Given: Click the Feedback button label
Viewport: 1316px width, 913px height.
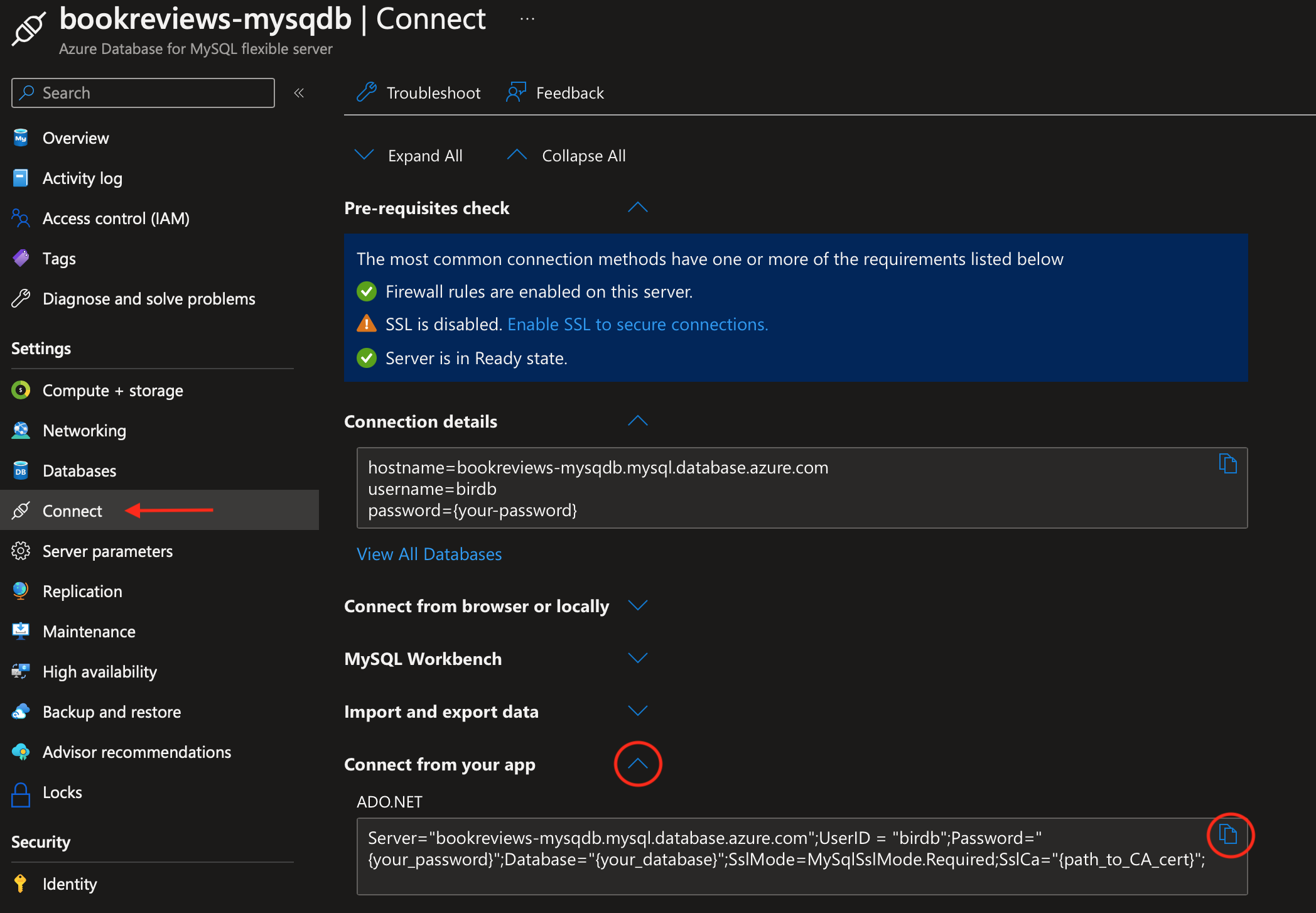Looking at the screenshot, I should pos(569,93).
